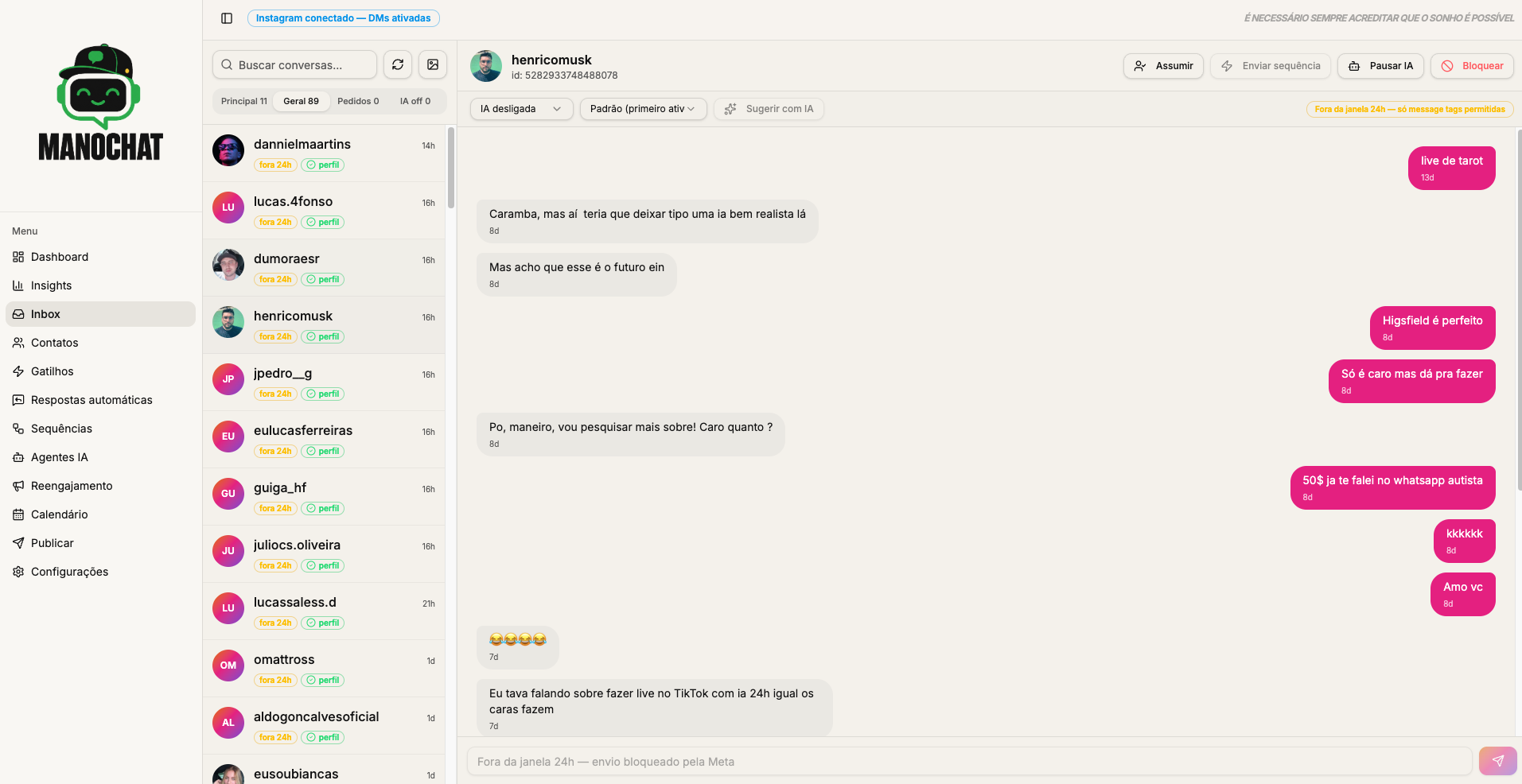Open the juliocs.oliveira conversation
Screen dimensions: 1522x784
324,554
